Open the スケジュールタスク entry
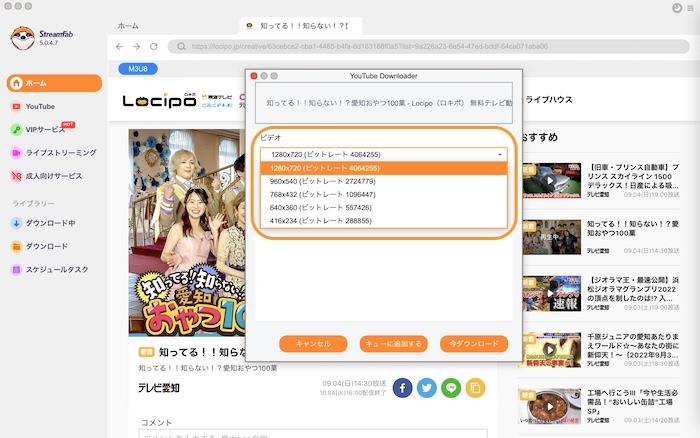 57,269
